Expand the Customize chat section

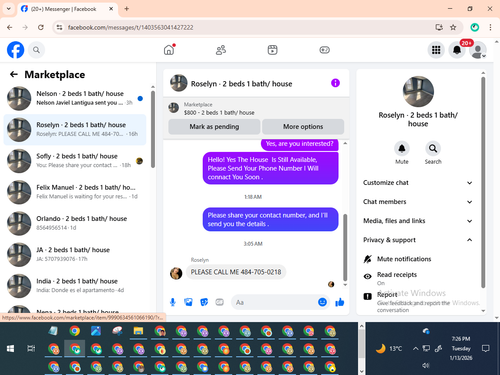418,183
